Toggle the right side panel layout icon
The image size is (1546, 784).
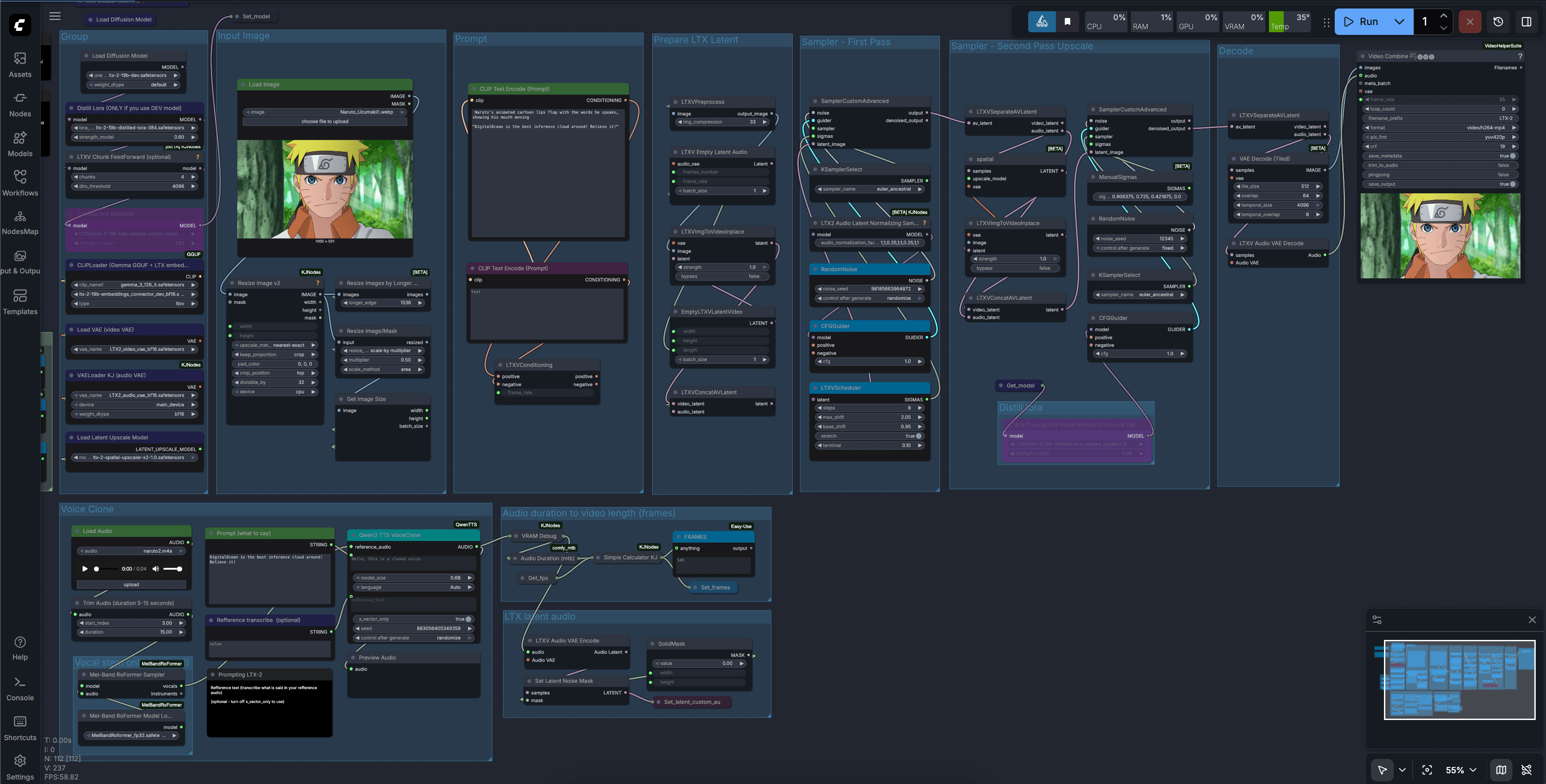pos(1527,21)
